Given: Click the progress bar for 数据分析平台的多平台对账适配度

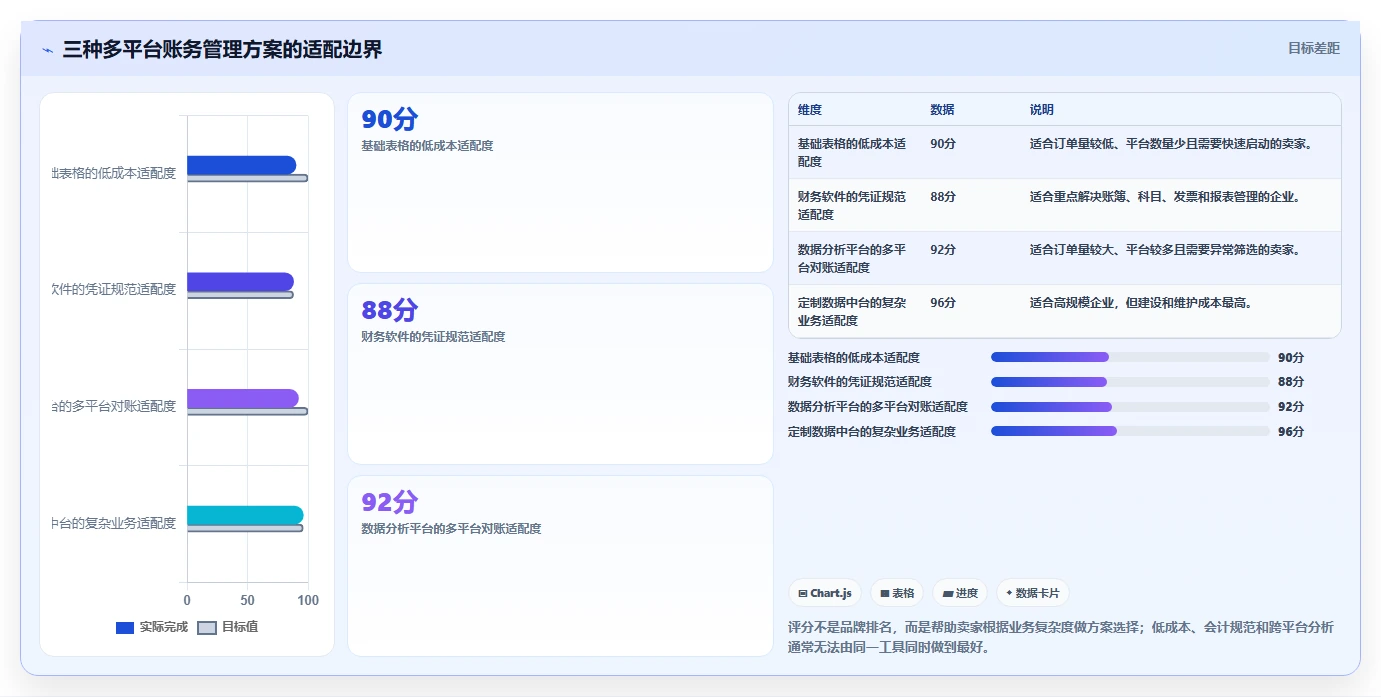Looking at the screenshot, I should [1130, 407].
